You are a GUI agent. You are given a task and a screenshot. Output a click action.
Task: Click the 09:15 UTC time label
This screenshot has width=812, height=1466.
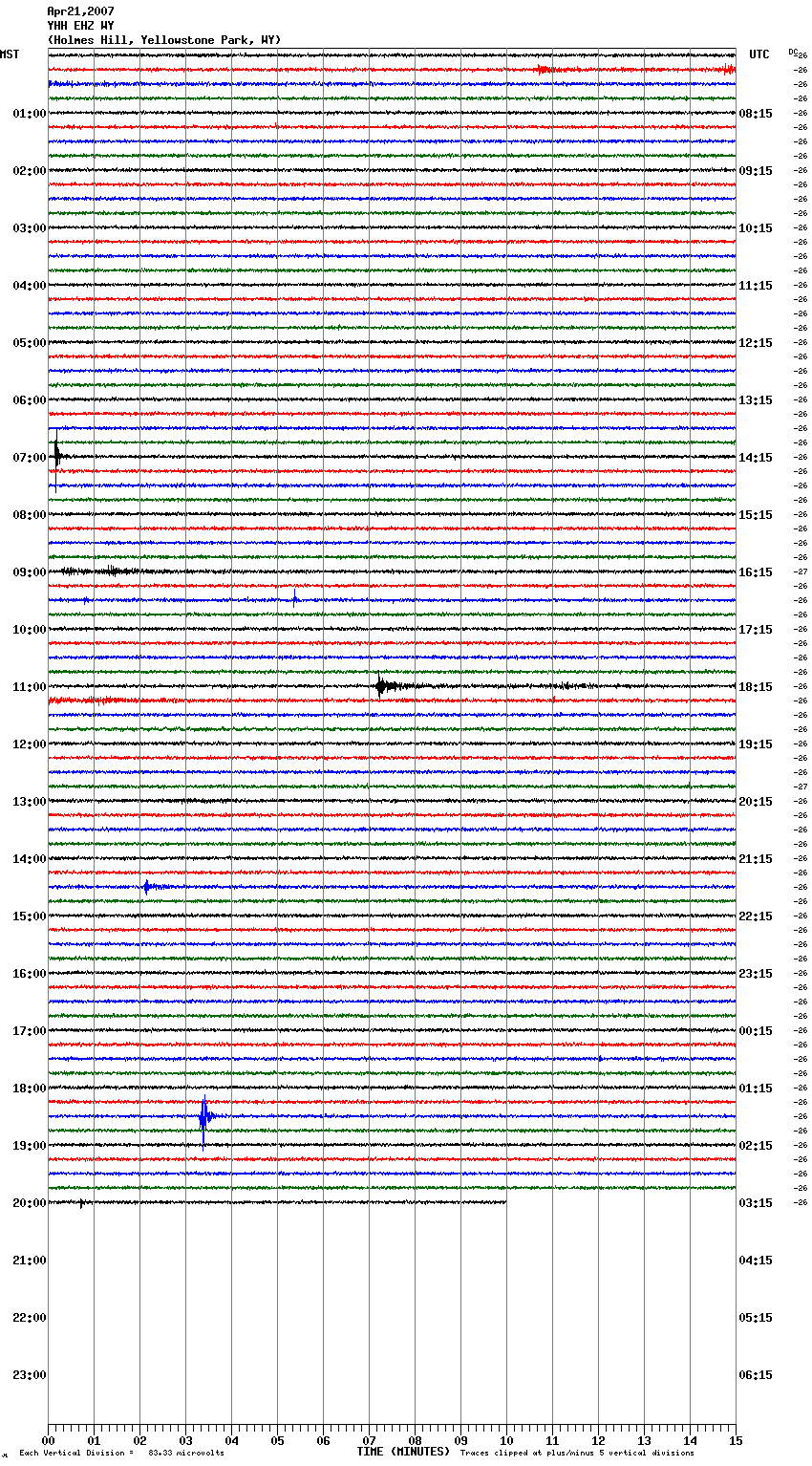click(756, 171)
